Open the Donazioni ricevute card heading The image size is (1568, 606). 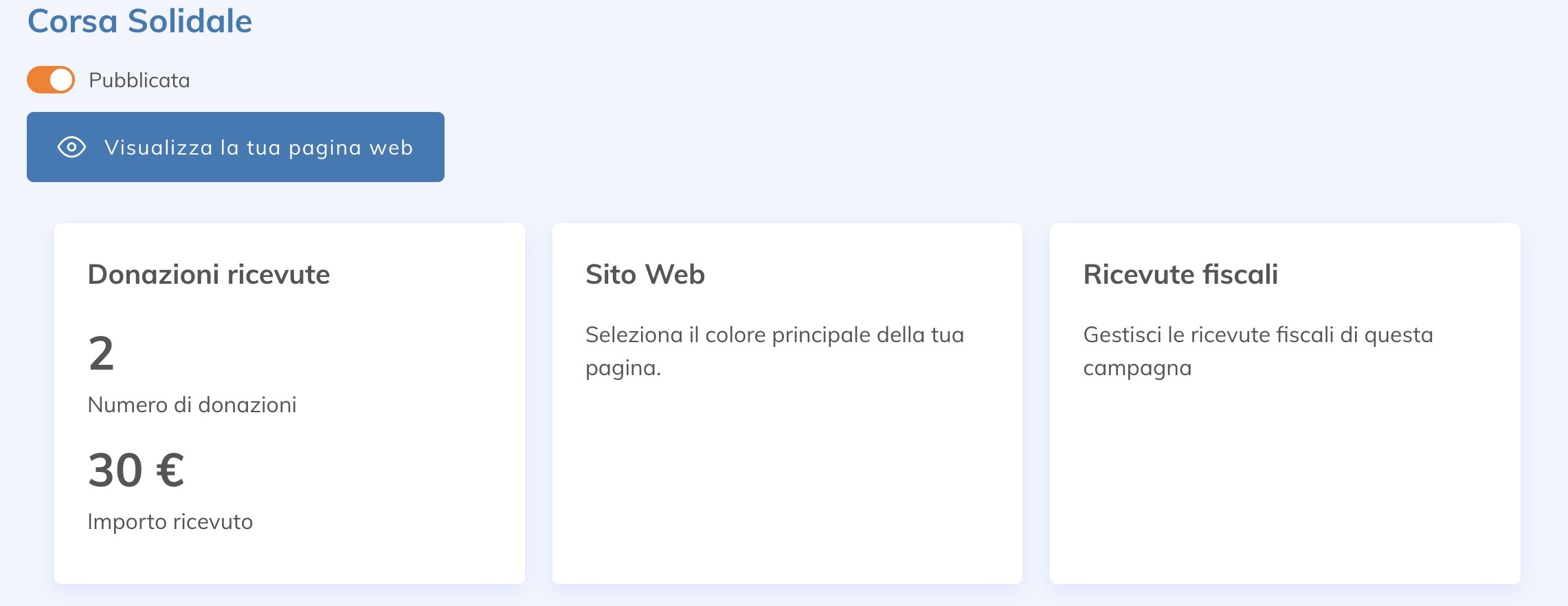209,274
